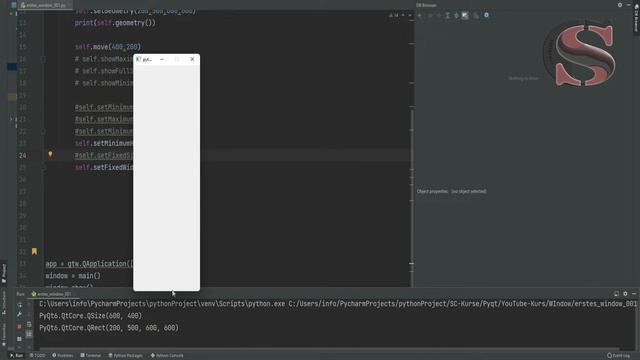This screenshot has height=360, width=640.
Task: Click the Rerun icon in Run panel
Action: pyautogui.click(x=19, y=304)
